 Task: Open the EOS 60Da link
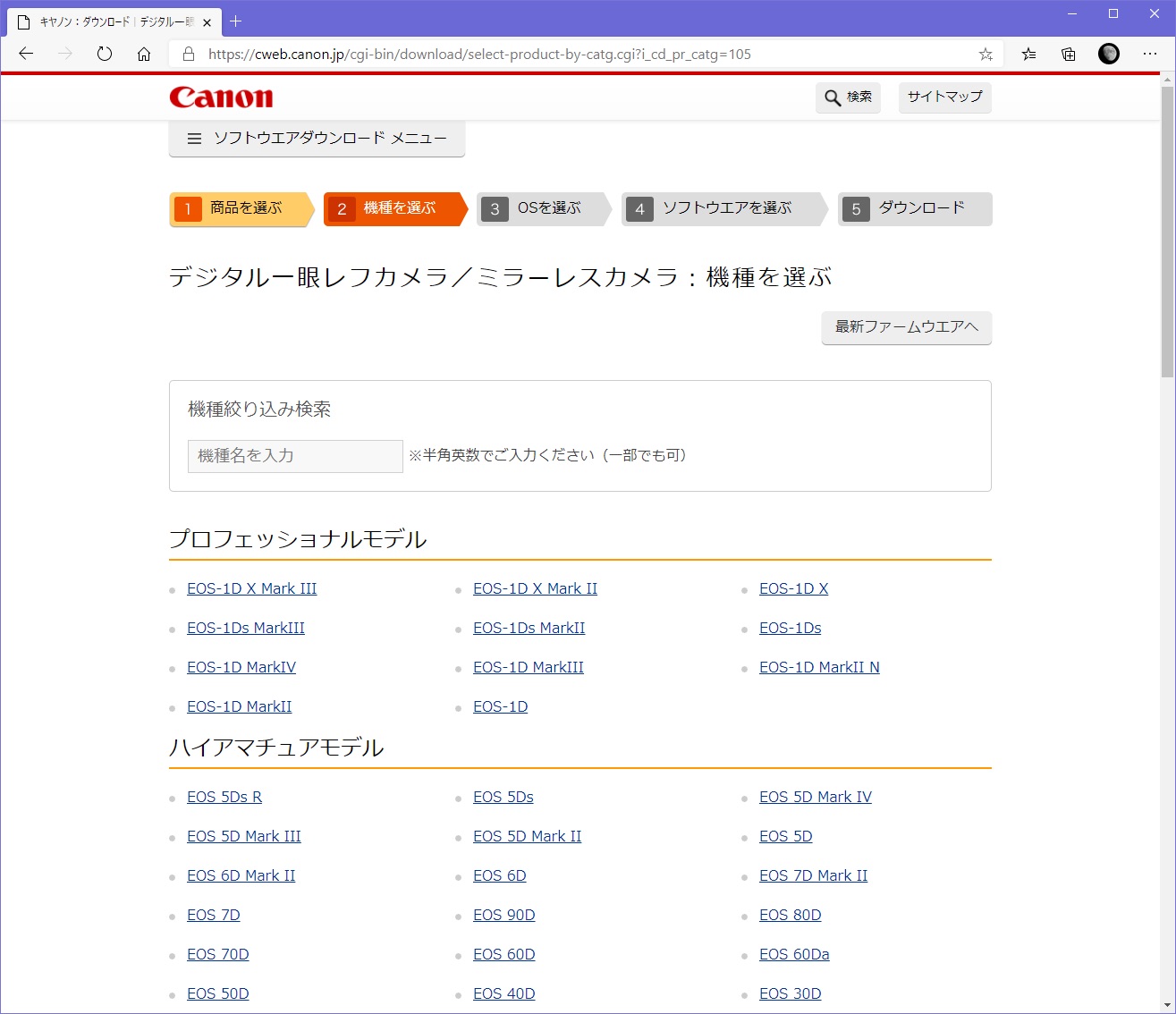(794, 954)
